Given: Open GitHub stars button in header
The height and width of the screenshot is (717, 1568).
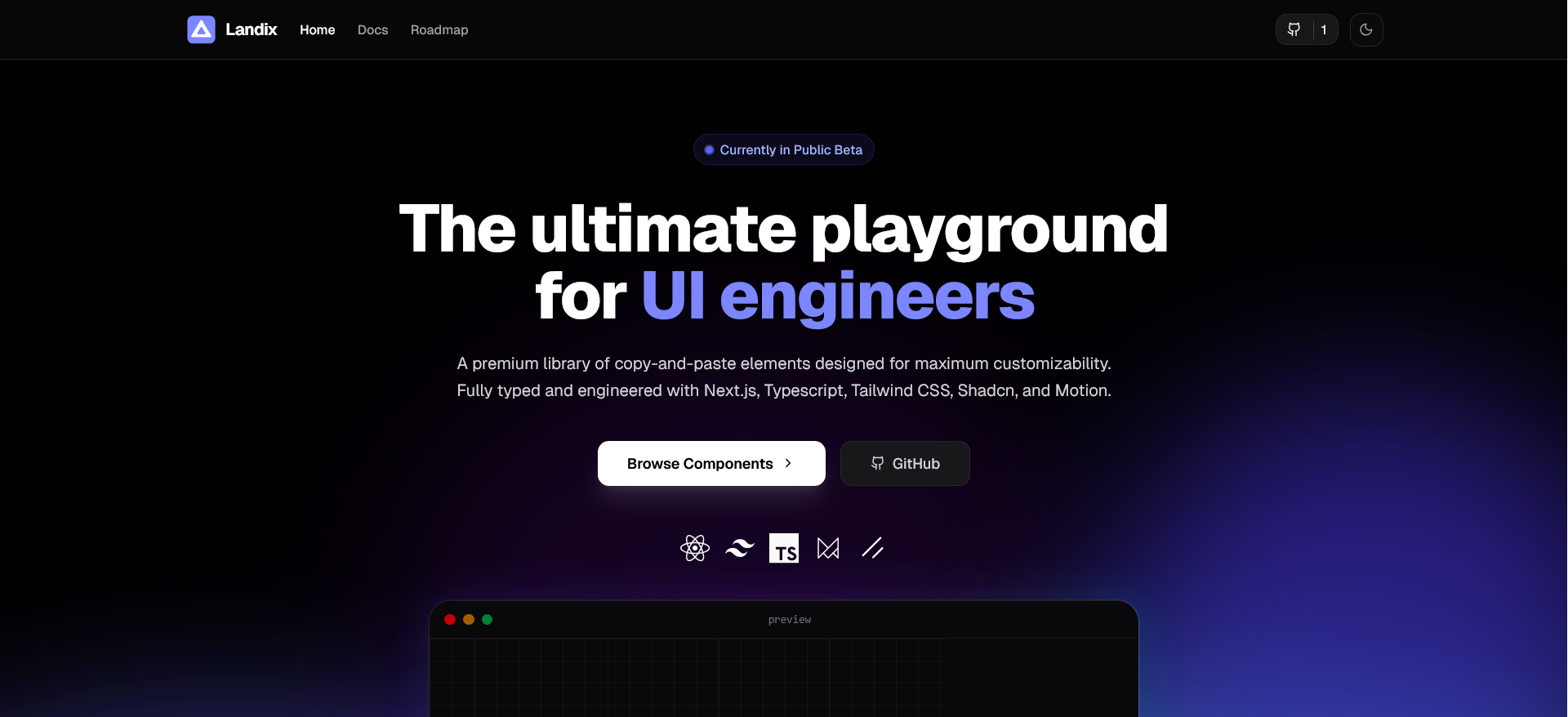Looking at the screenshot, I should tap(1307, 29).
